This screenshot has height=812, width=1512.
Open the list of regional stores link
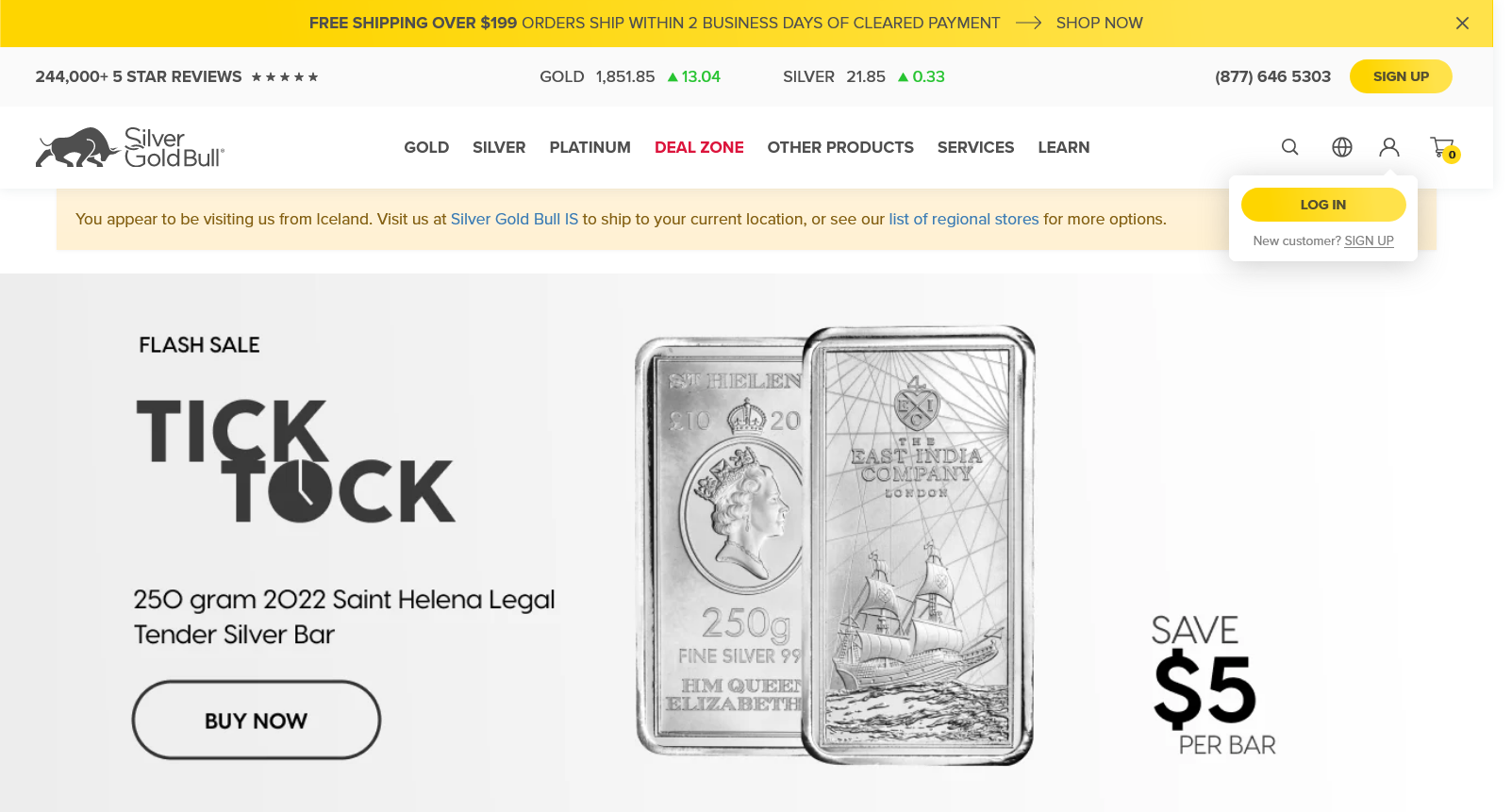(963, 219)
